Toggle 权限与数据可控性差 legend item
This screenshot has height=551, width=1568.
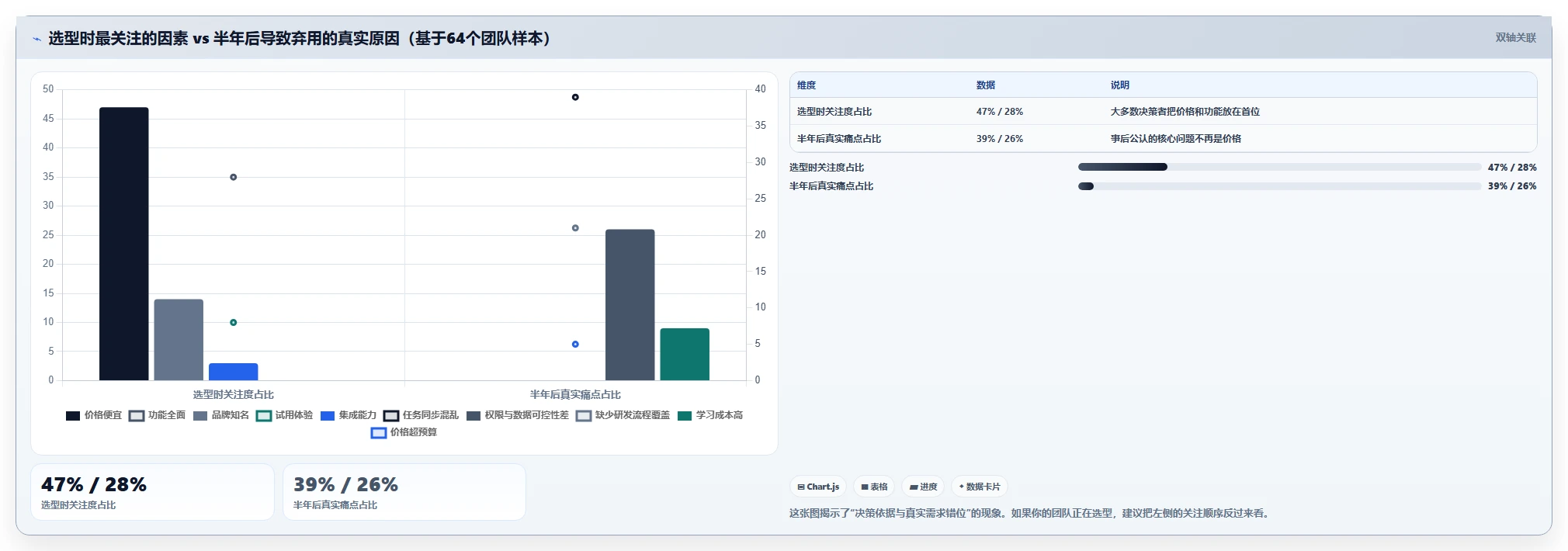[x=518, y=415]
